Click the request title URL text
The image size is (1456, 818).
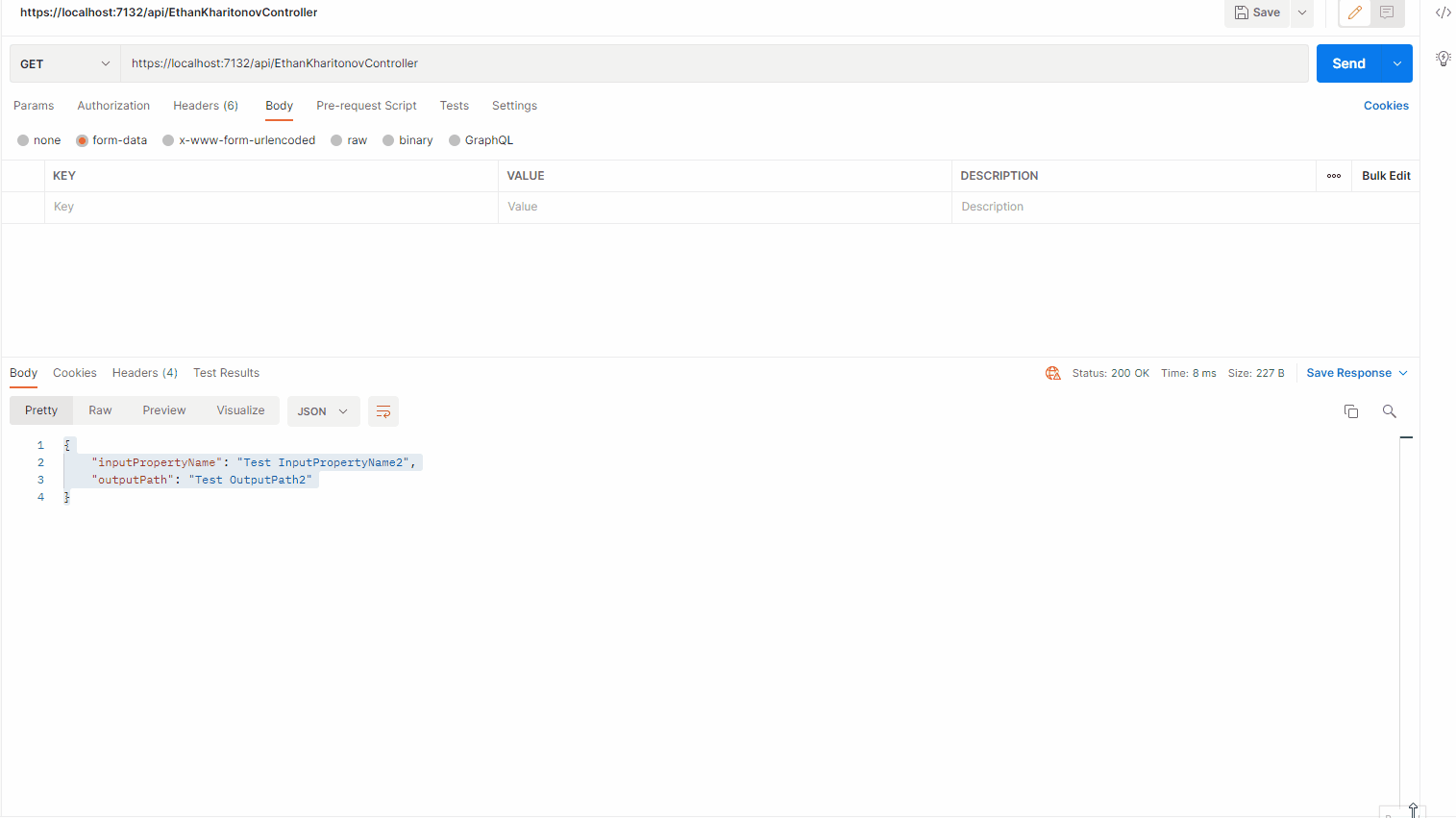(169, 12)
